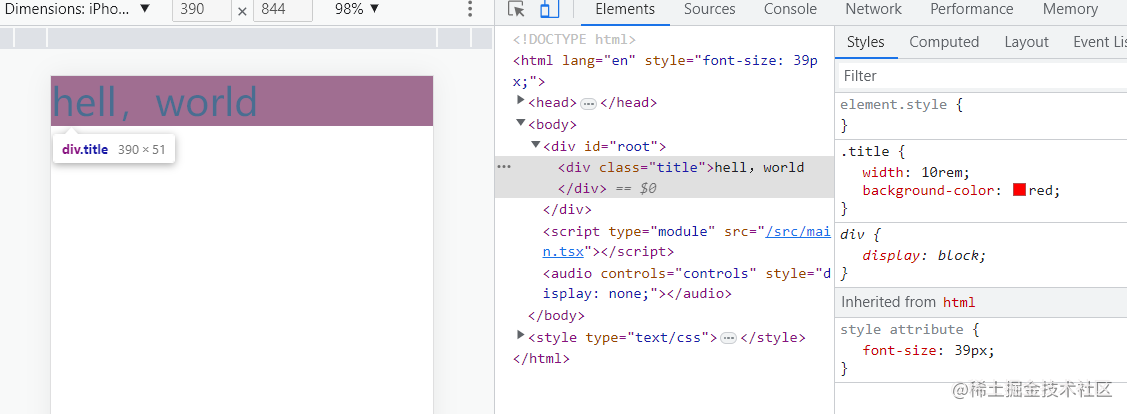Click the 'width: 10rem' declaration
The width and height of the screenshot is (1127, 414).
(x=916, y=172)
